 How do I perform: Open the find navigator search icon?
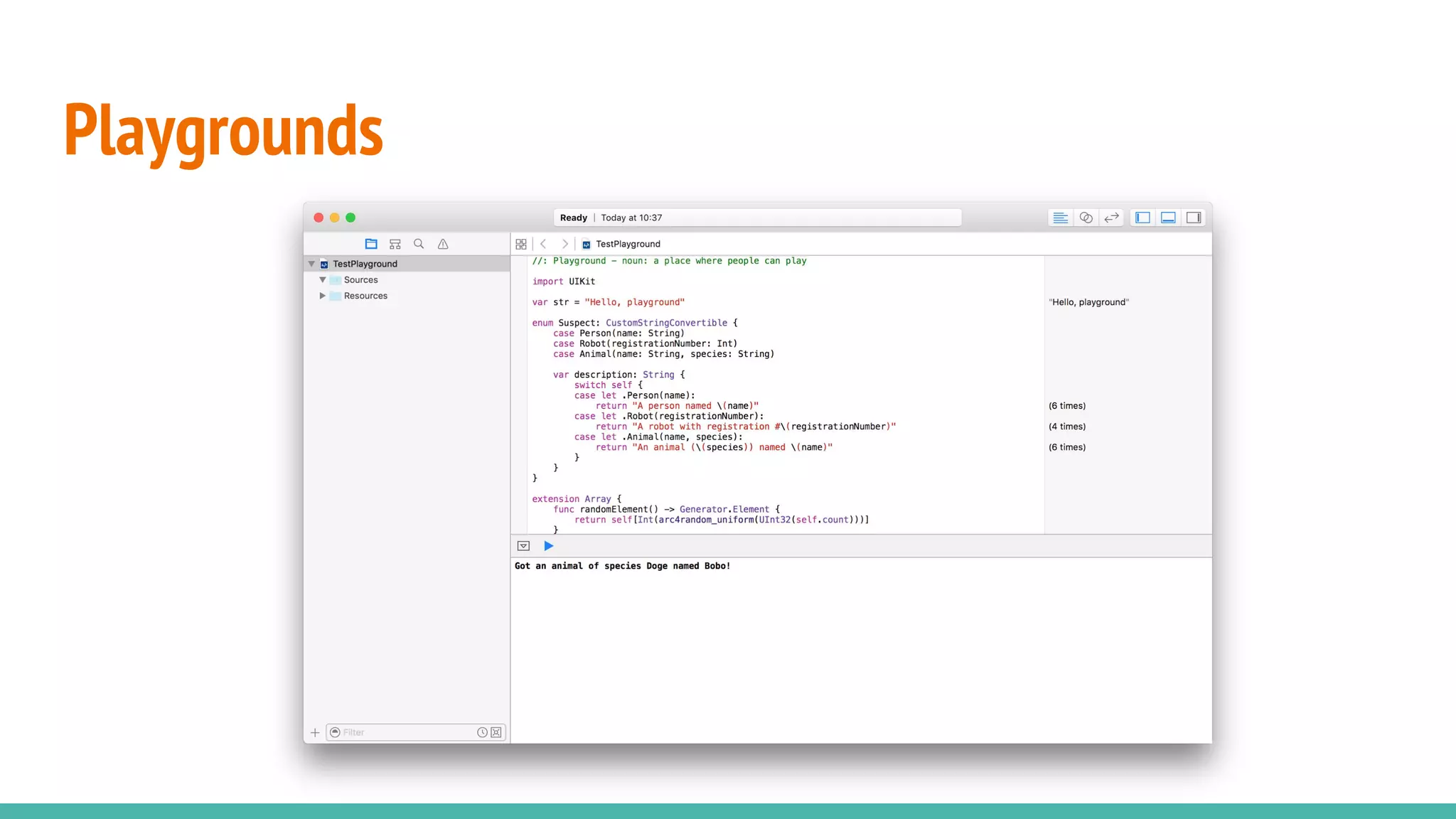pyautogui.click(x=419, y=244)
